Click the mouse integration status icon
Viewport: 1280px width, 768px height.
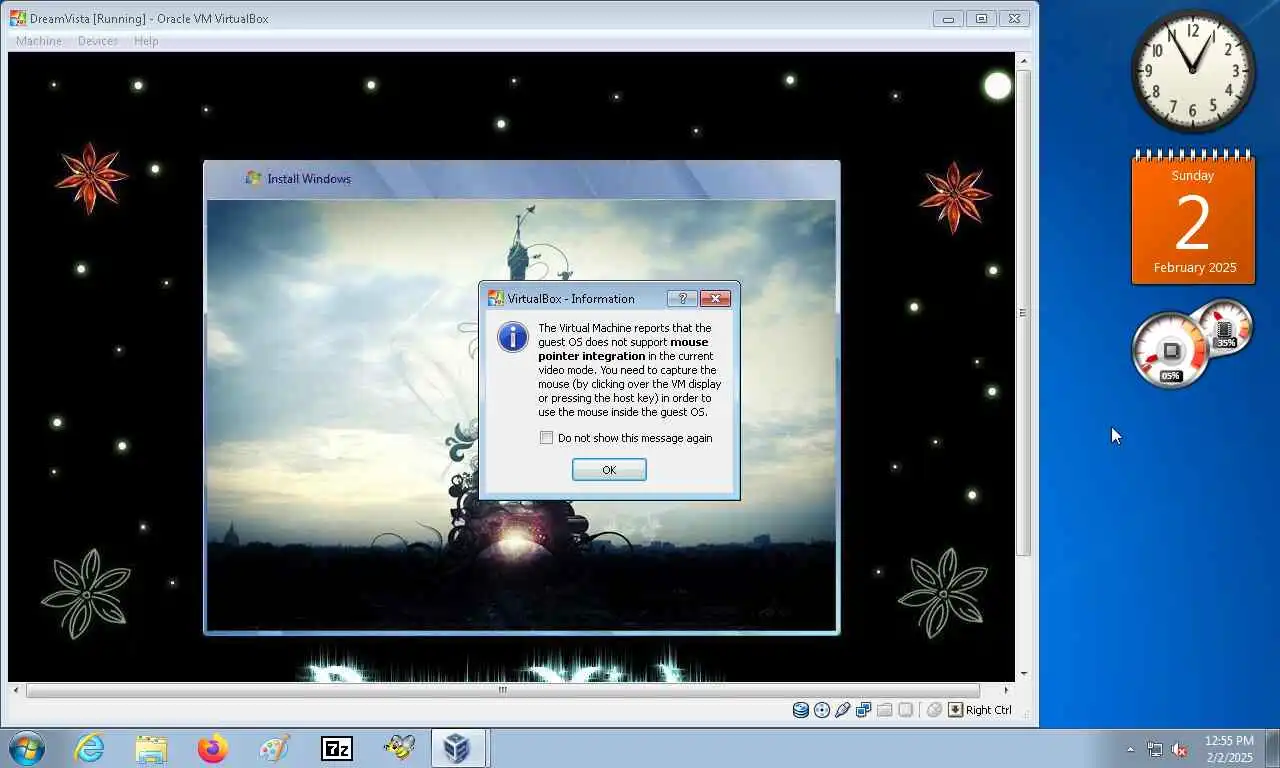tap(934, 710)
